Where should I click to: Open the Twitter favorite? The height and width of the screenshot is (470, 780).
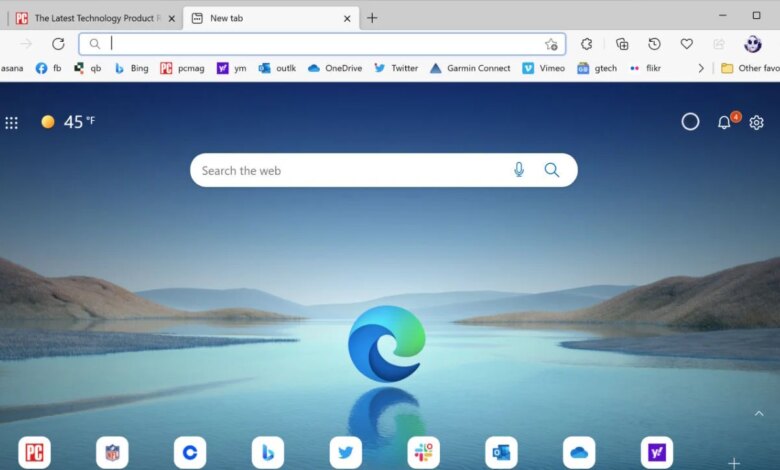pos(396,69)
